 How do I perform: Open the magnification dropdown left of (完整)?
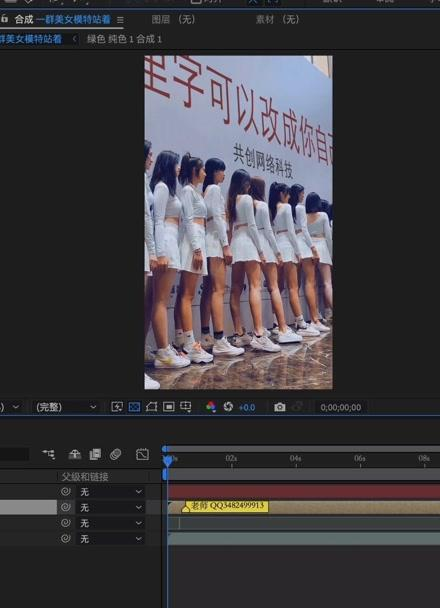(x=10, y=407)
